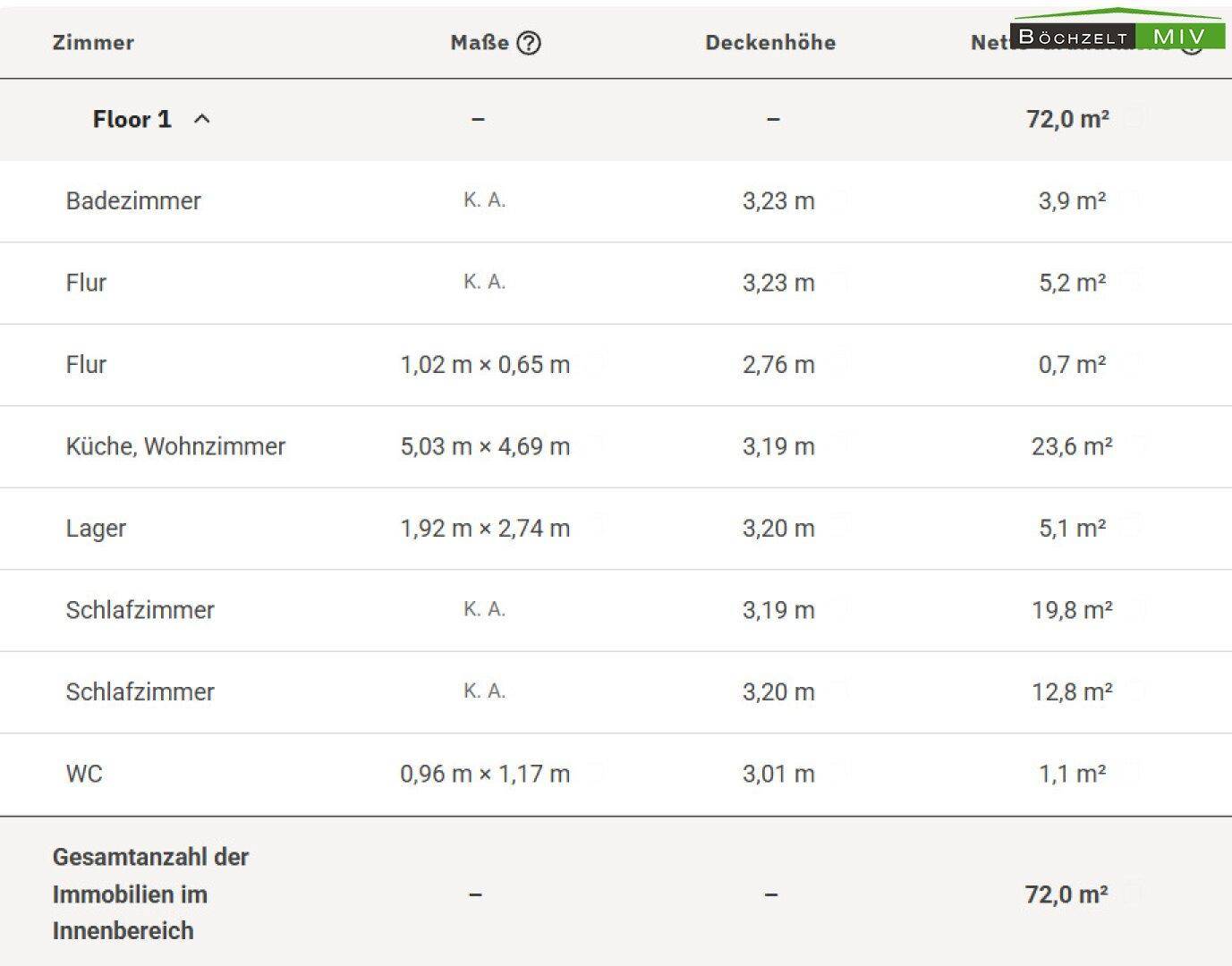Click the 1,92 m × 2,74 m dimensions

(x=485, y=529)
